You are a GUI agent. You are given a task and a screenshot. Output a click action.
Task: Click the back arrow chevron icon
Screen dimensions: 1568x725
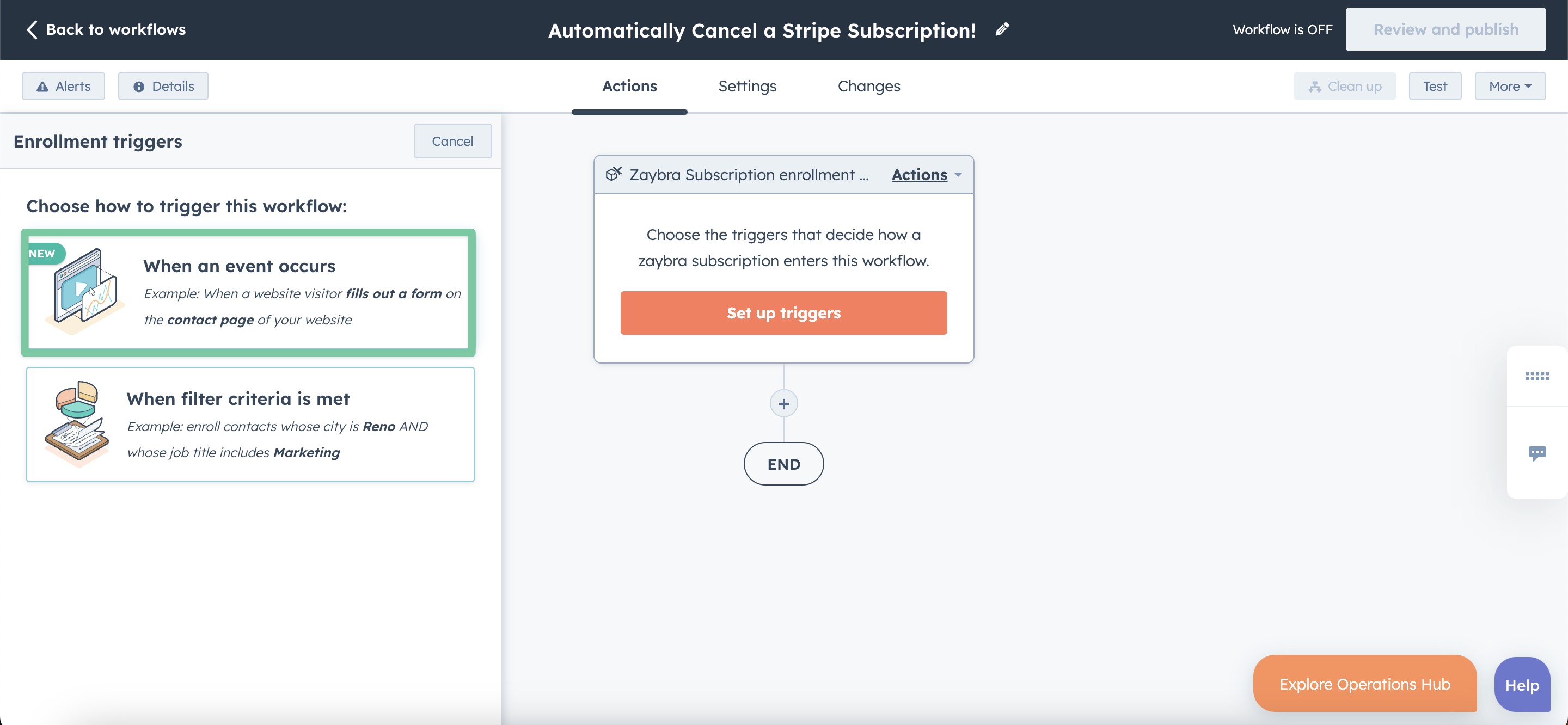pyautogui.click(x=32, y=29)
